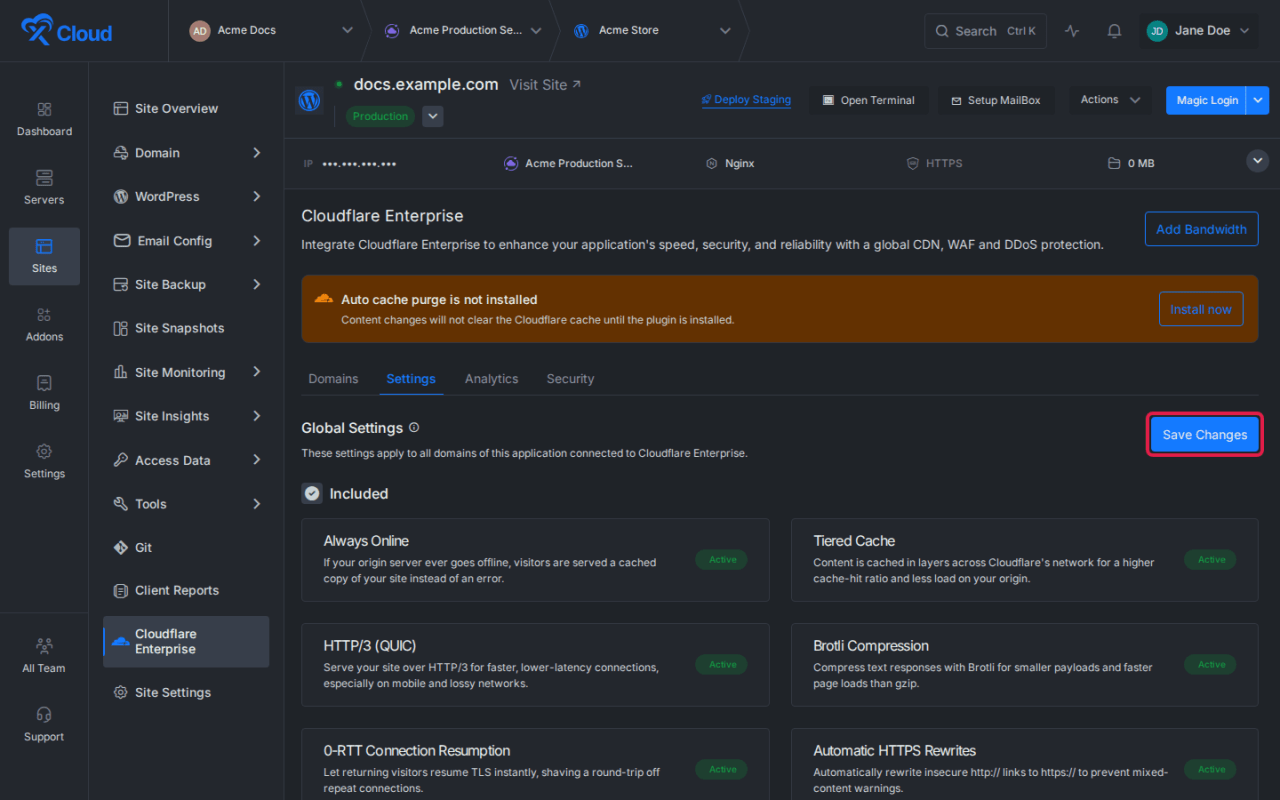This screenshot has height=800, width=1280.
Task: Click Tiered Cache Active badge
Action: coord(1211,560)
